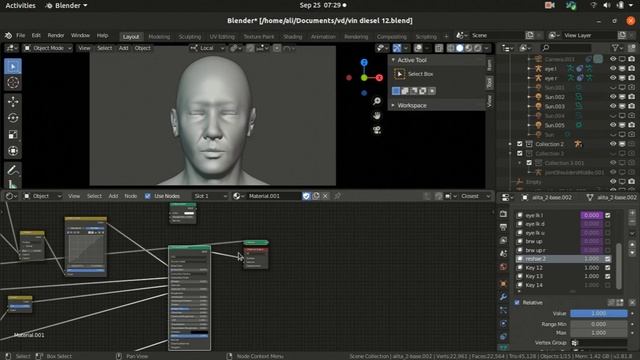Select solid viewport shading sphere

click(x=460, y=48)
